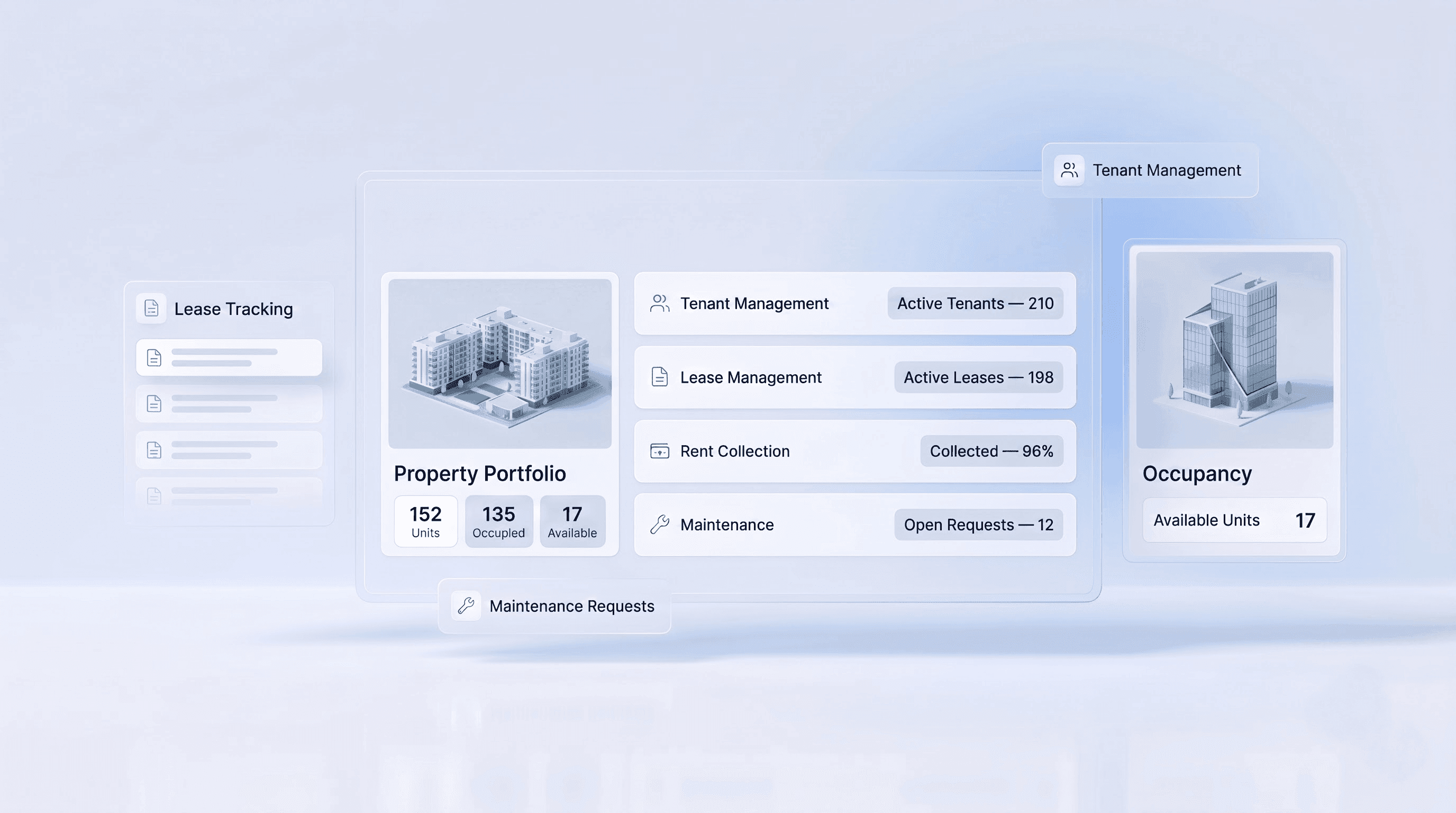Open the Open Requests — 12 badge
The height and width of the screenshot is (813, 1456).
pos(978,525)
